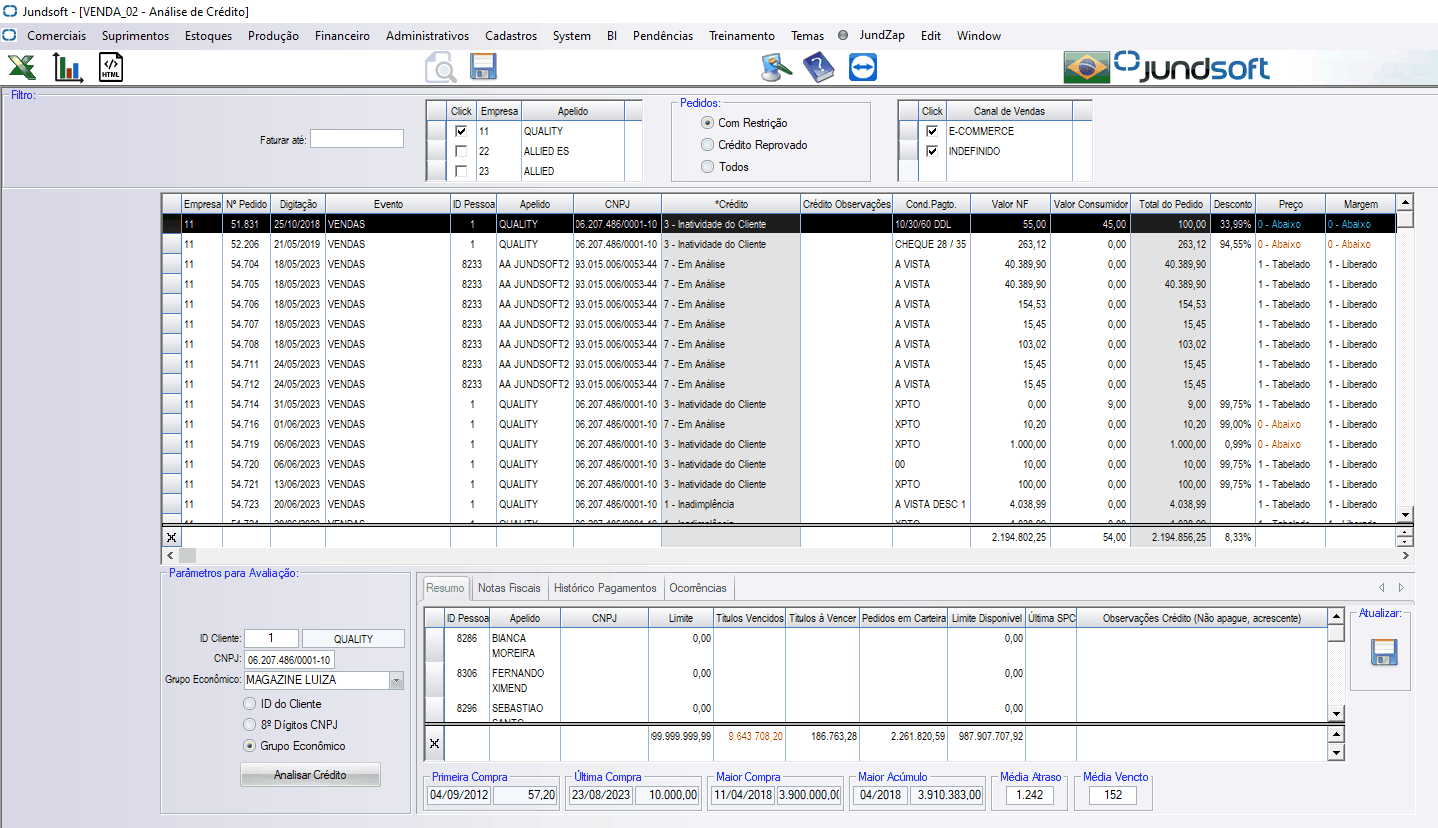Click the tab strip left arrow
This screenshot has height=828, width=1438.
1382,587
